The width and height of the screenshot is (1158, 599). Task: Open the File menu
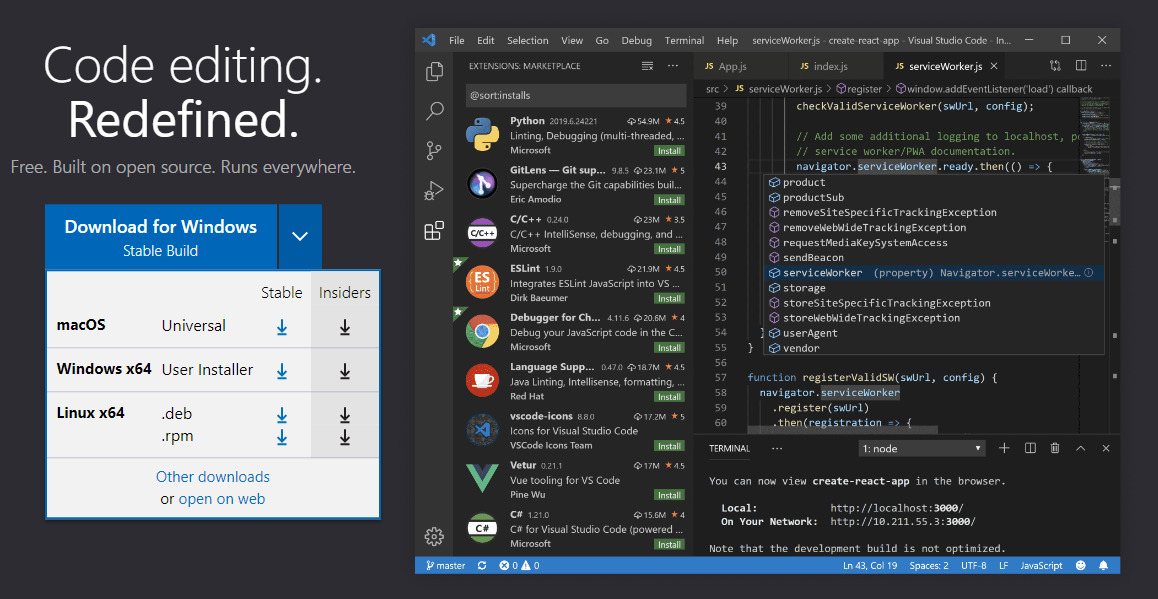(456, 41)
